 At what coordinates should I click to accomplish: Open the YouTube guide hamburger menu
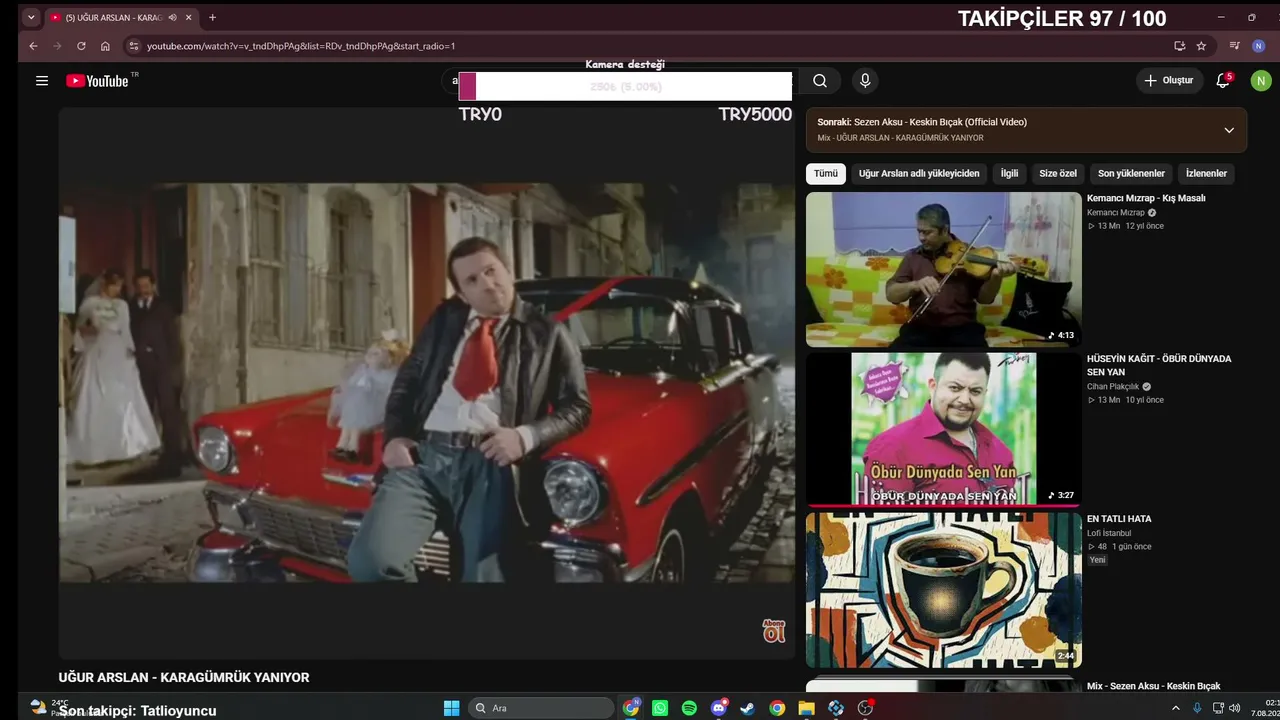pos(42,81)
